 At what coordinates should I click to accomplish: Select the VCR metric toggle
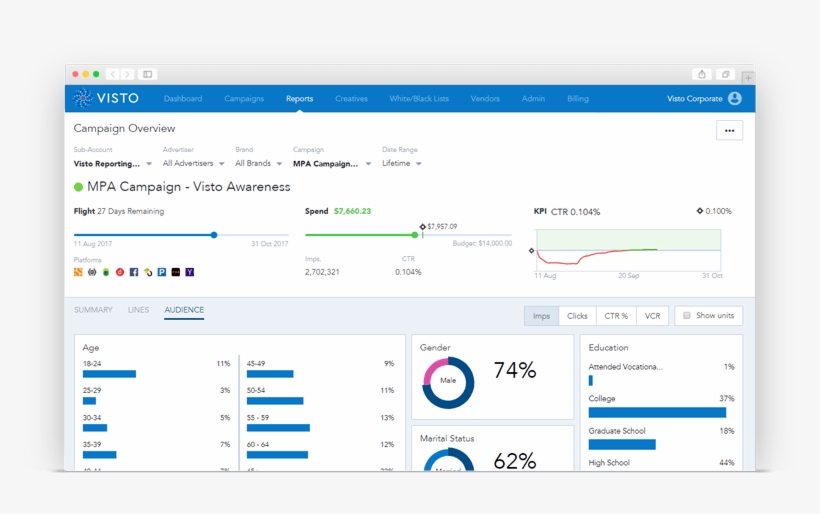tap(652, 316)
